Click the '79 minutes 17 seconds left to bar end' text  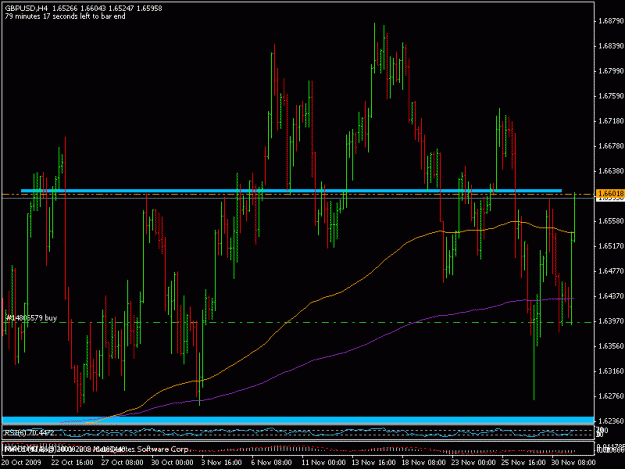pyautogui.click(x=65, y=16)
